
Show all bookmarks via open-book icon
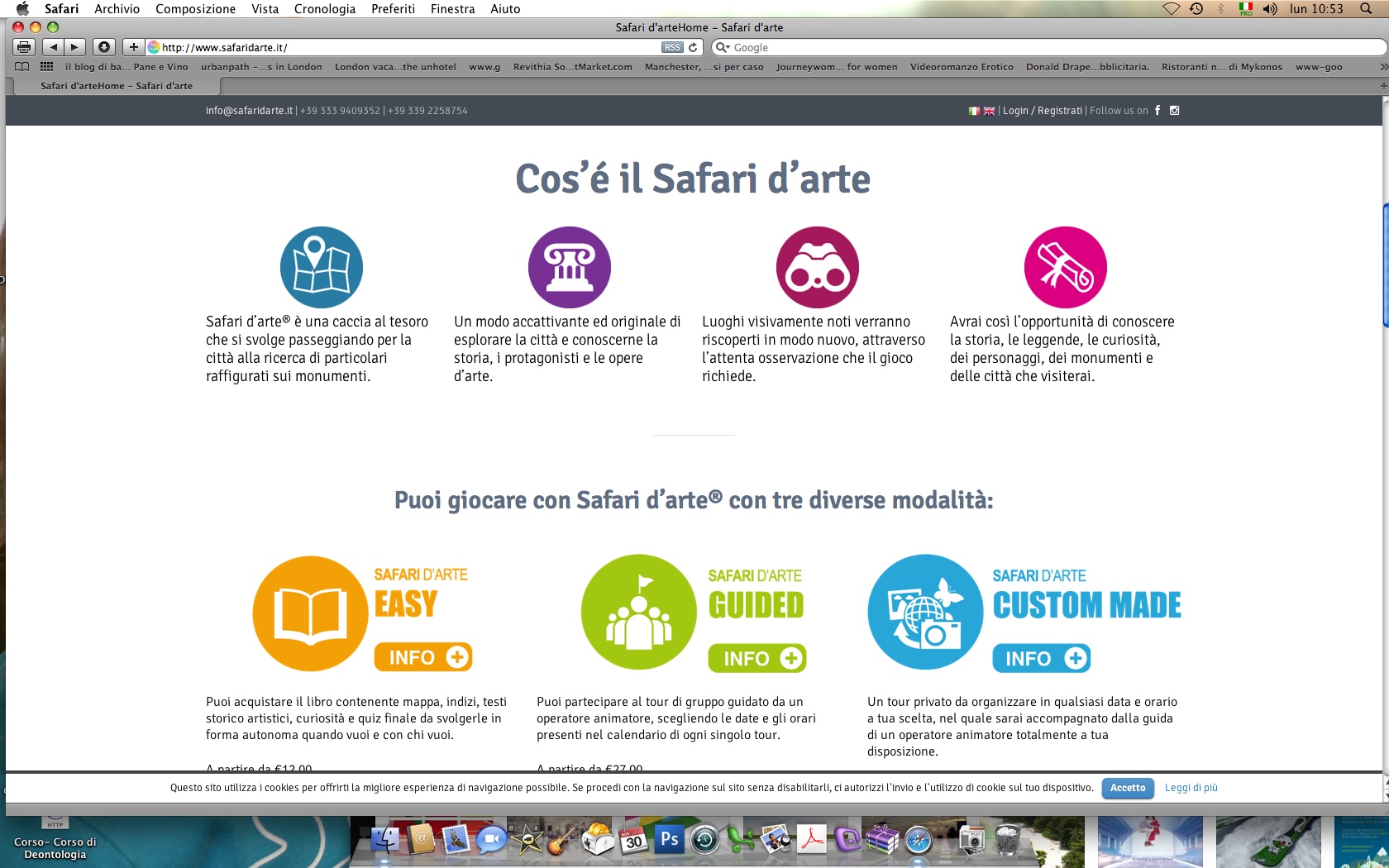coord(22,67)
